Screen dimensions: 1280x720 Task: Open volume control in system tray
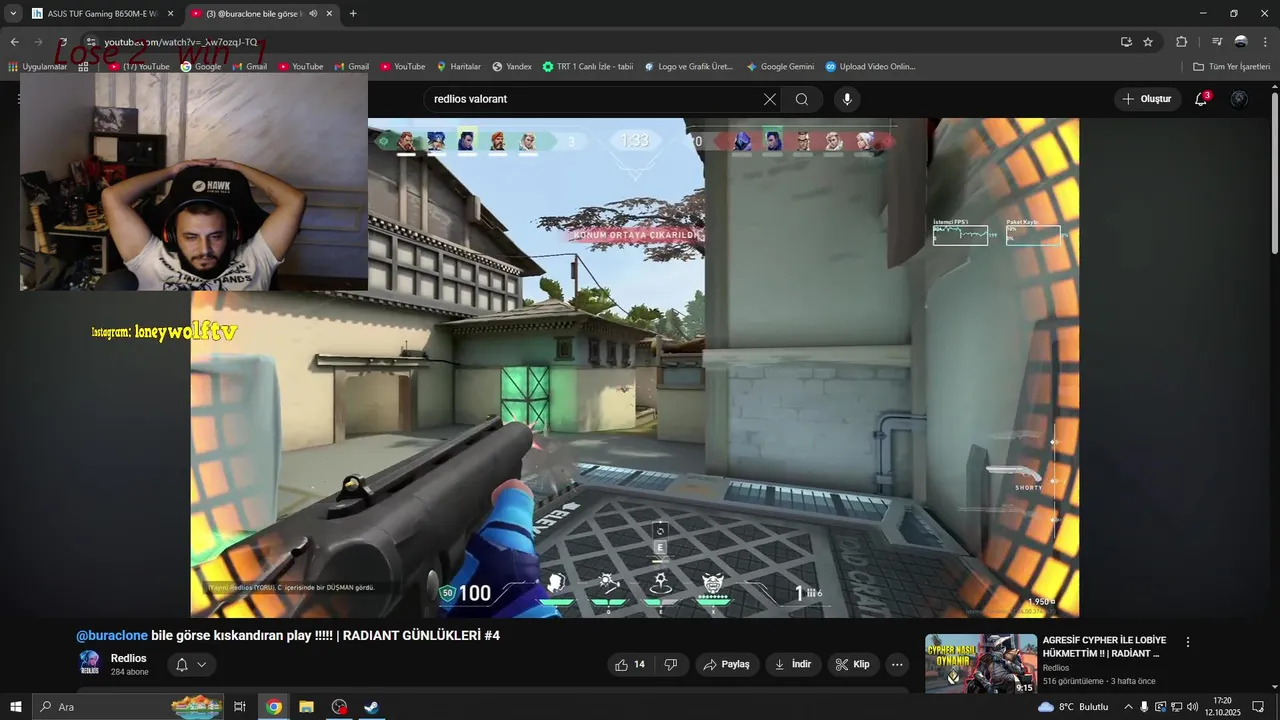1192,707
